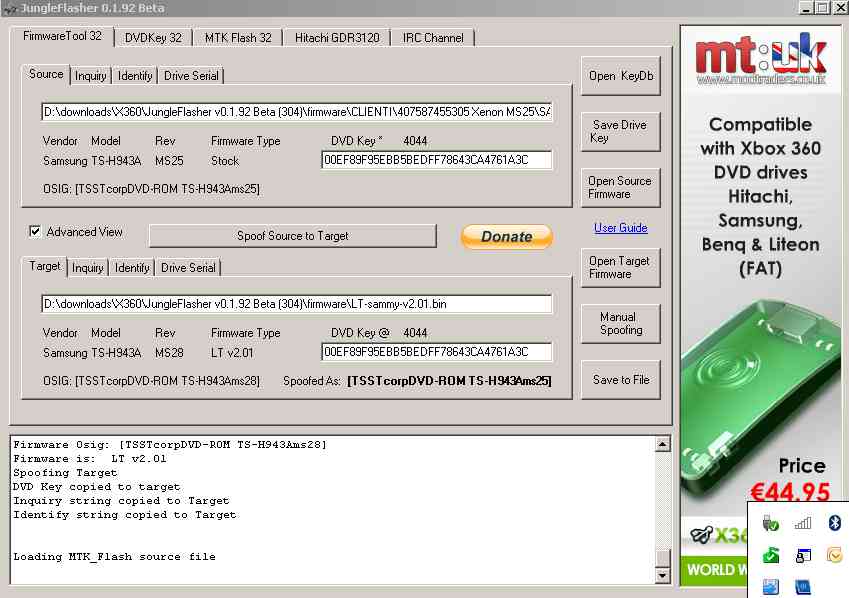This screenshot has width=849, height=598.
Task: Click the log scrollbar thumb
Action: coord(662,558)
